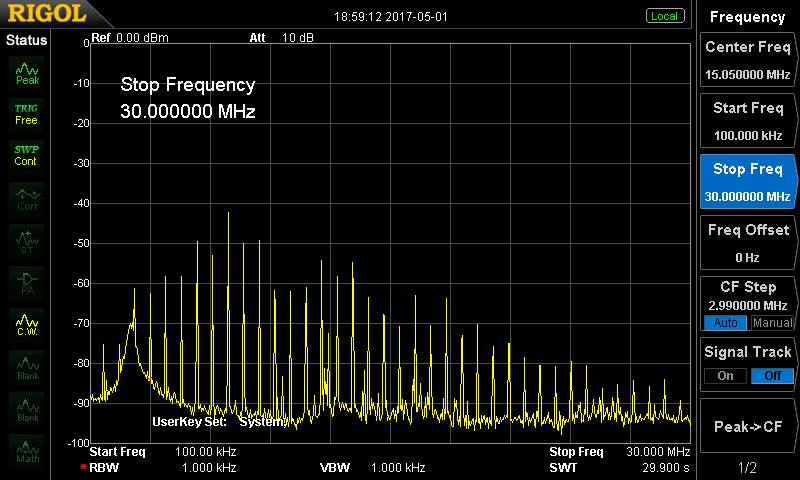
Task: Set CF Step to Auto
Action: [x=723, y=323]
